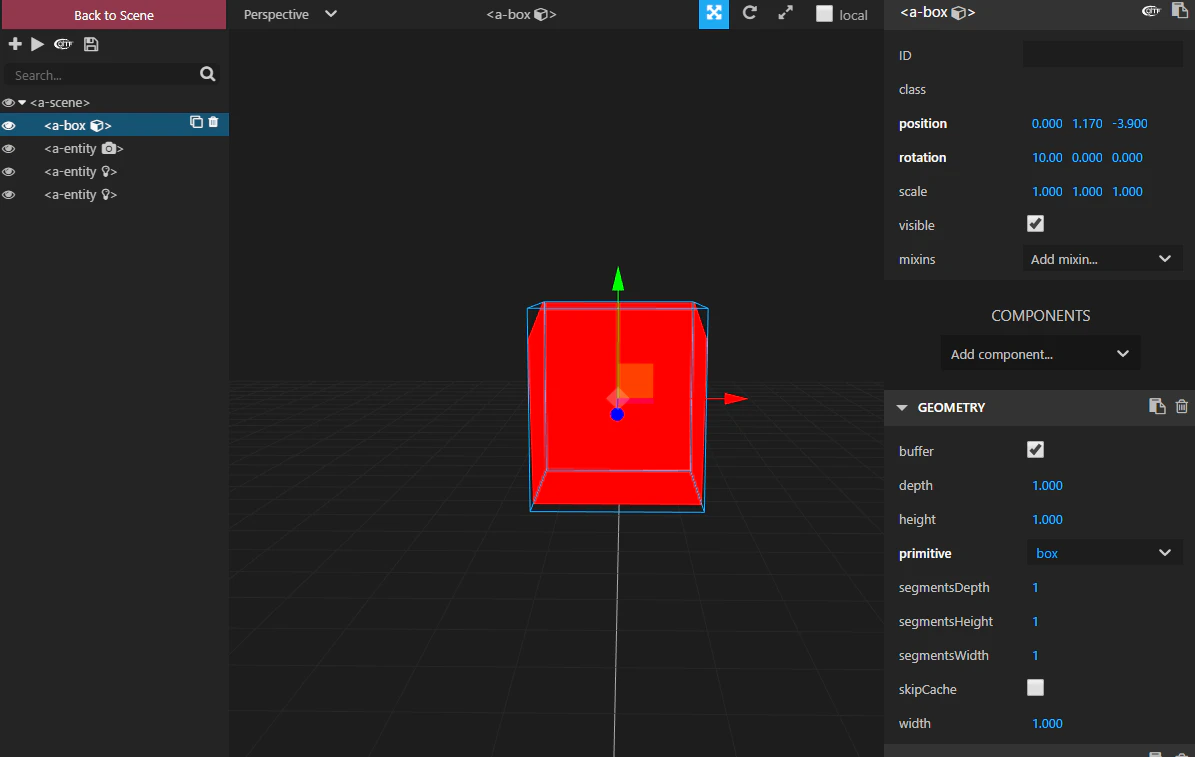The width and height of the screenshot is (1195, 757).
Task: Edit scale Y value
Action: pos(1087,191)
